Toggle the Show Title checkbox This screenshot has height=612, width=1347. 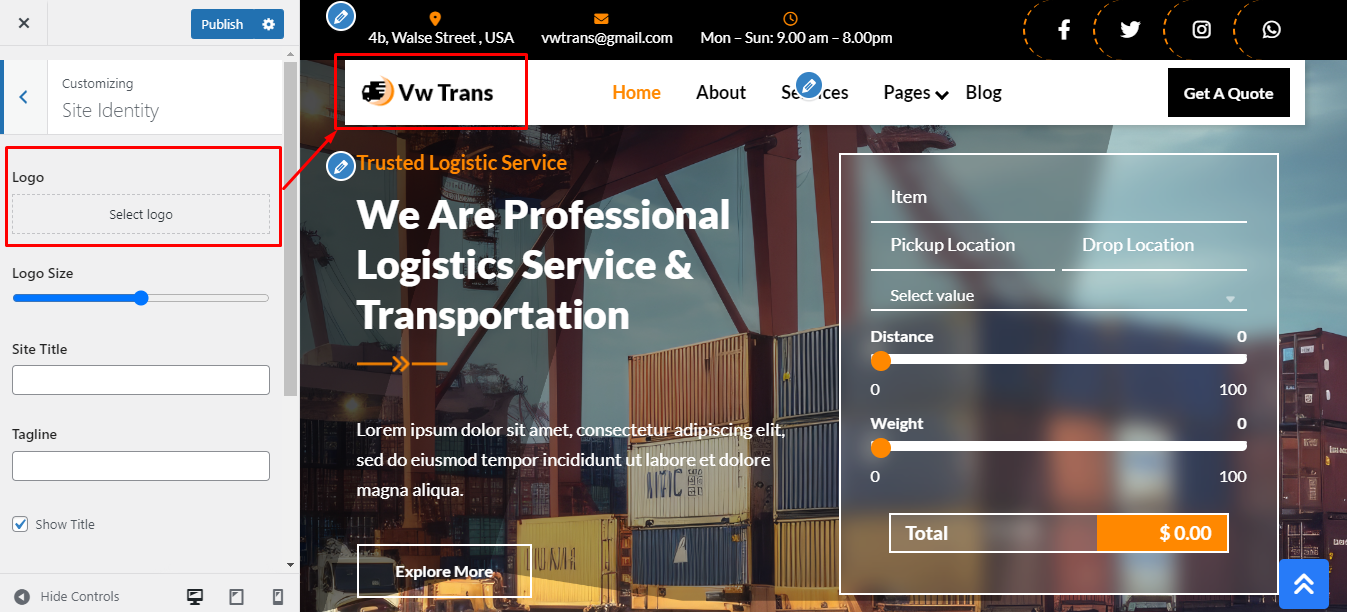coord(20,524)
